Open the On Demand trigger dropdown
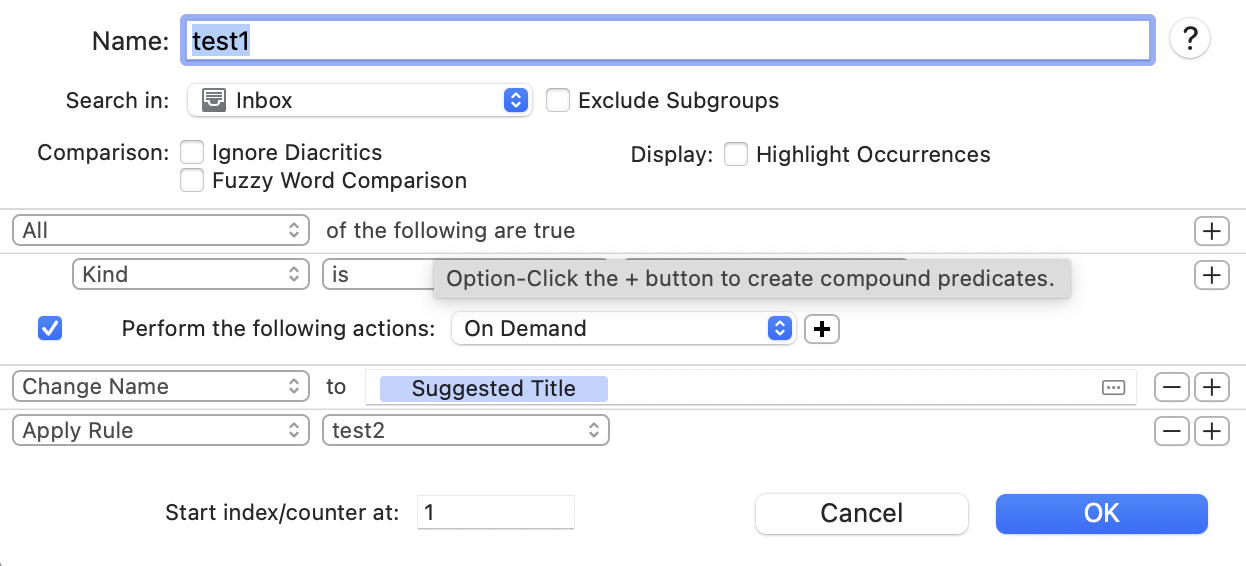This screenshot has height=566, width=1246. pos(623,329)
